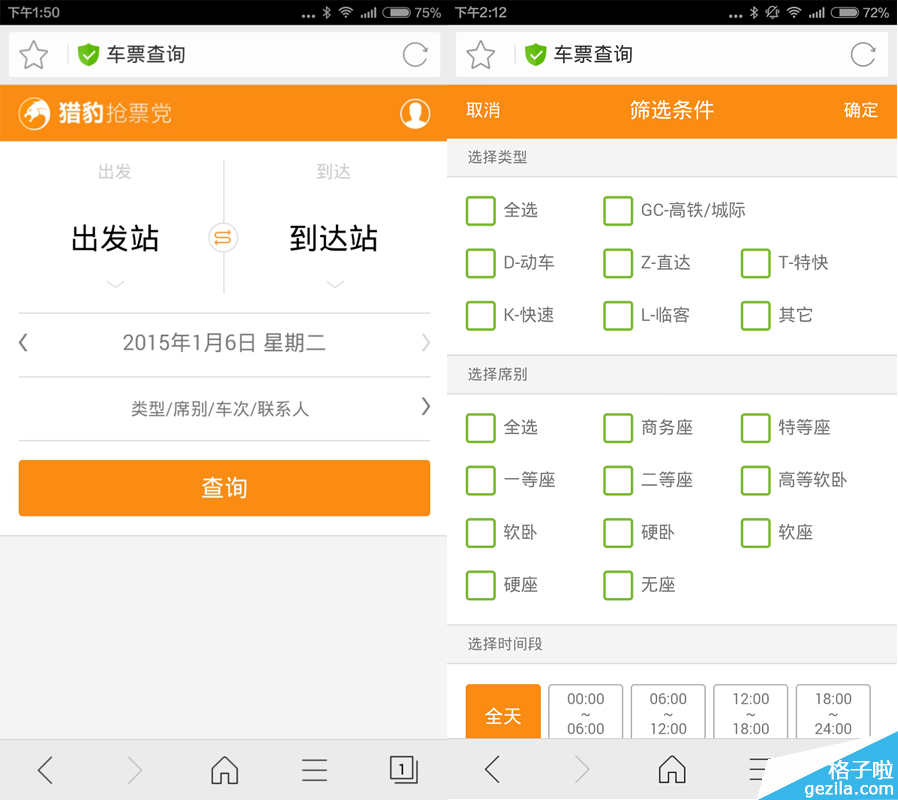Image resolution: width=898 pixels, height=800 pixels.
Task: Tap the user profile avatar icon
Action: click(415, 113)
